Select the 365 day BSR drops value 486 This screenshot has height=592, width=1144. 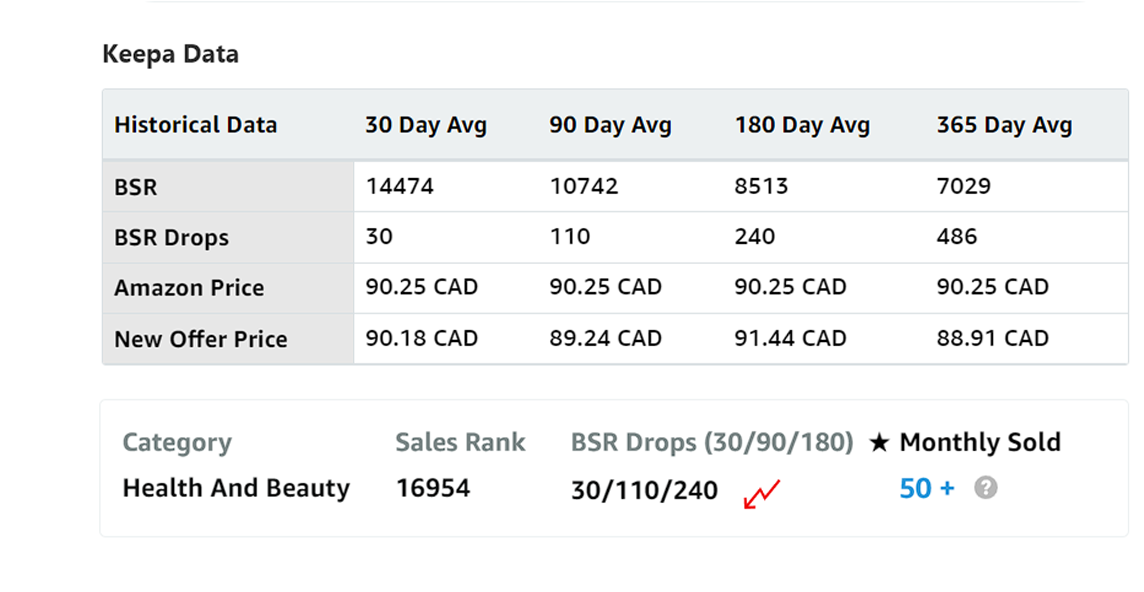[957, 237]
